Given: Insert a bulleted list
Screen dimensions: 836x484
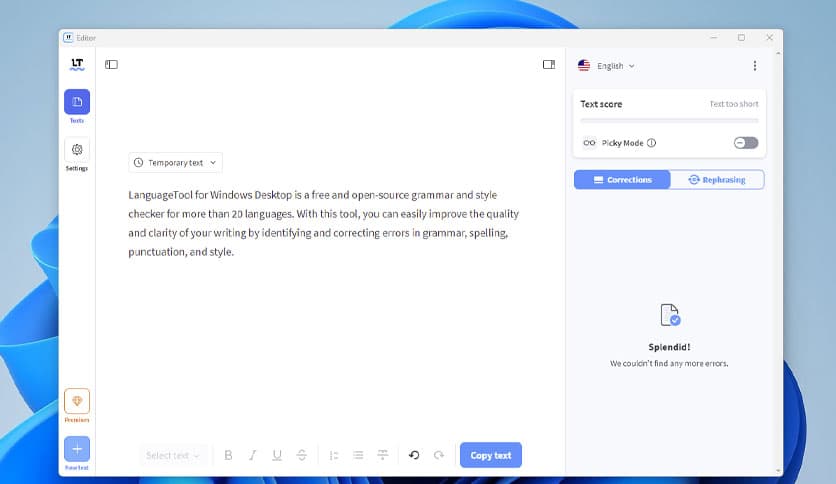Looking at the screenshot, I should point(358,455).
